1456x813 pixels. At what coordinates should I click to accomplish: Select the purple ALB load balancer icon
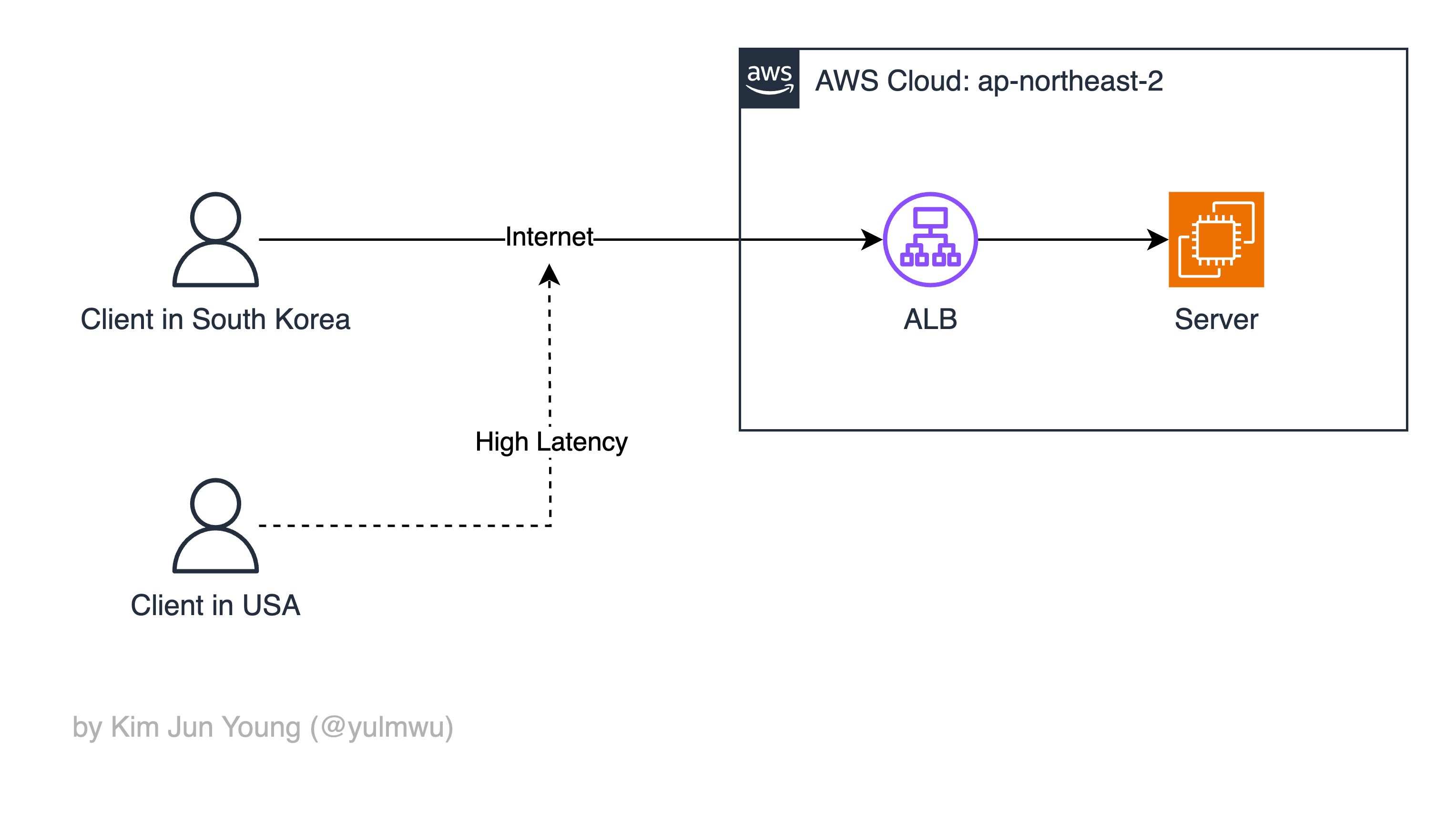[930, 239]
